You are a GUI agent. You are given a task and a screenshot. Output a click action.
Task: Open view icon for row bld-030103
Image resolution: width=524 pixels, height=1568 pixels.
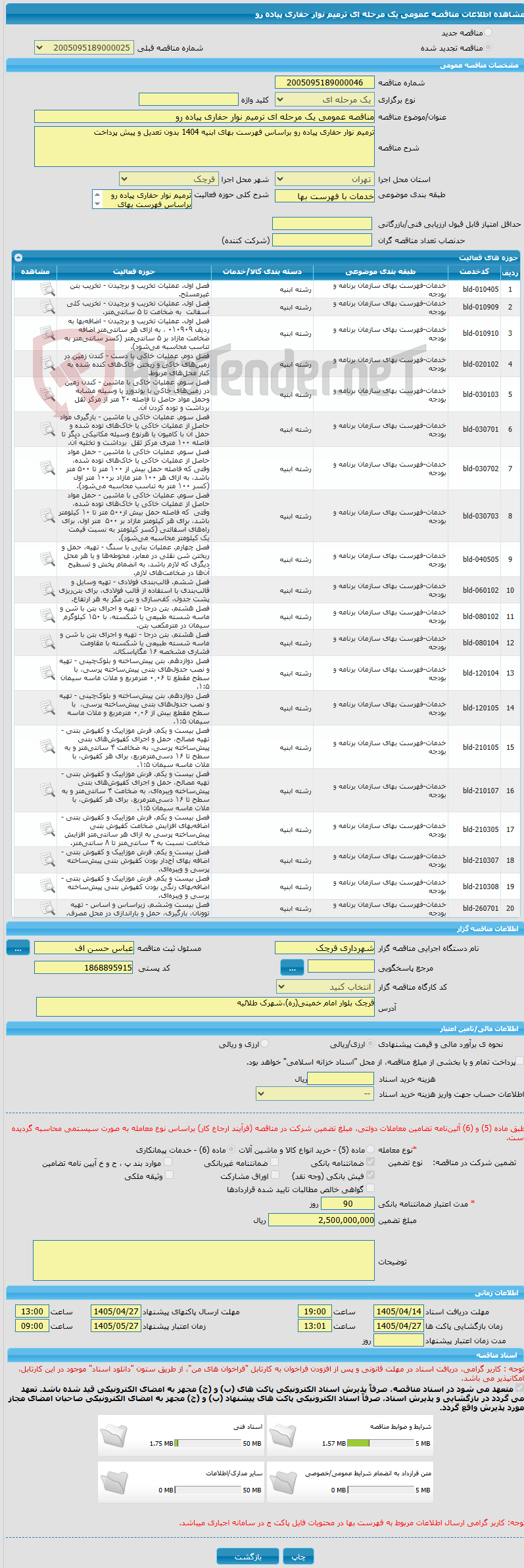(x=47, y=394)
